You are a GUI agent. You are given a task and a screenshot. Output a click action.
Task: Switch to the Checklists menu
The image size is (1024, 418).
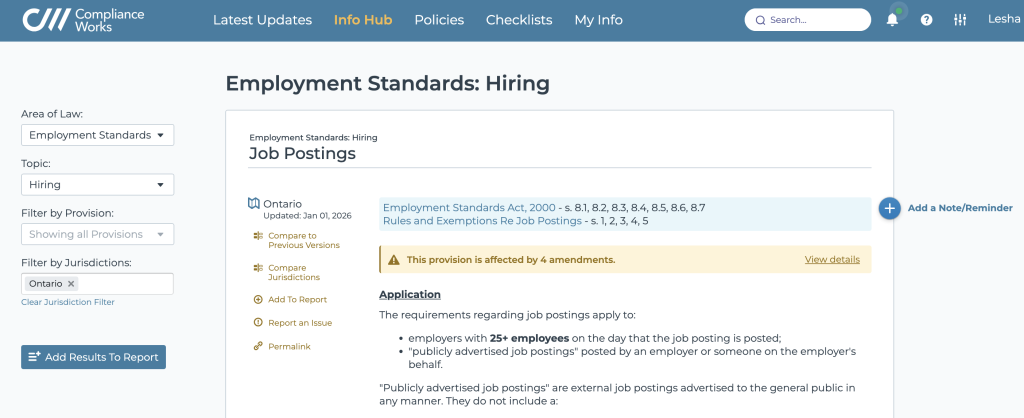[x=519, y=20]
